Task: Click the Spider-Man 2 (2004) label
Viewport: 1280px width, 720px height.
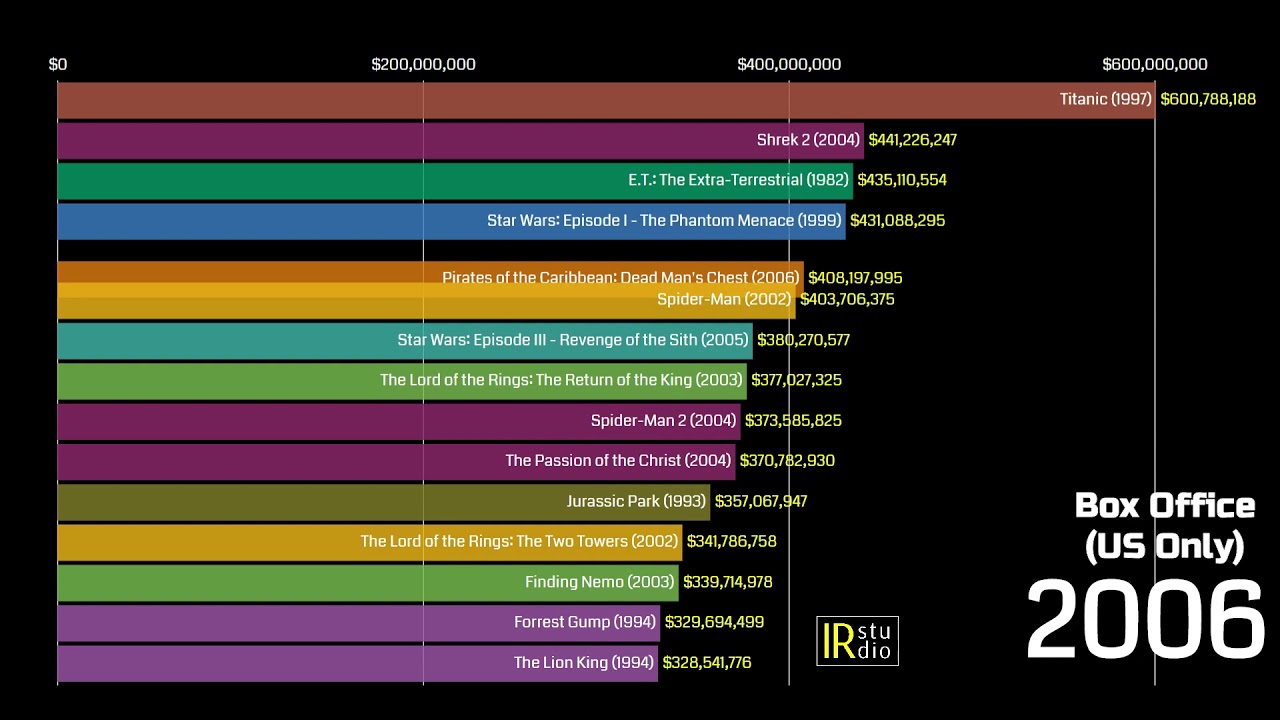Action: click(x=664, y=421)
